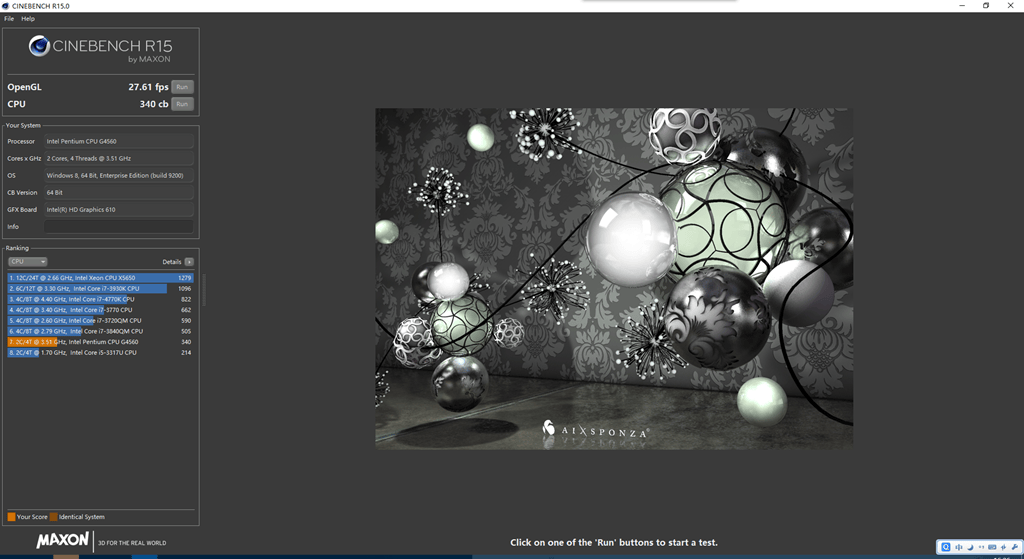
Task: Click the Identical System legend swatch
Action: click(x=54, y=517)
